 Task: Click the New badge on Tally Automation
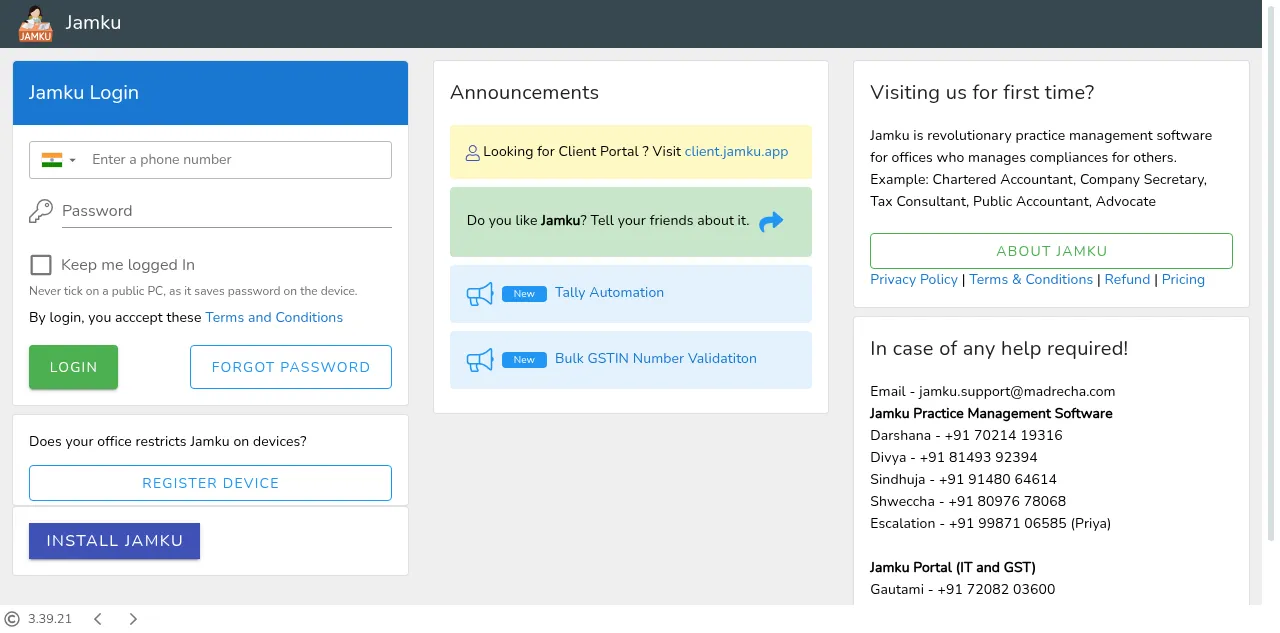[x=524, y=294]
